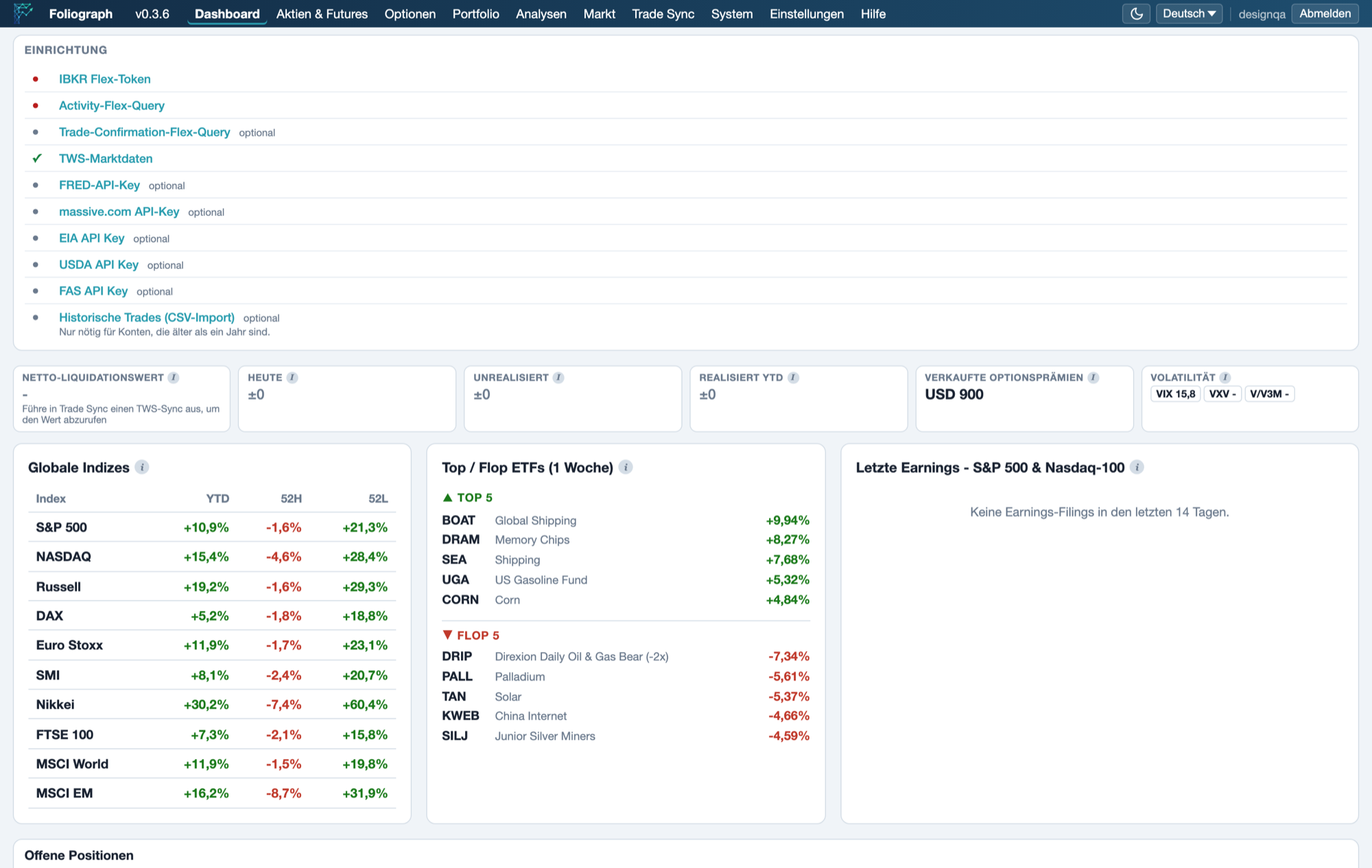Click info icon next to Verkaufte Optionsprämien

[1093, 378]
